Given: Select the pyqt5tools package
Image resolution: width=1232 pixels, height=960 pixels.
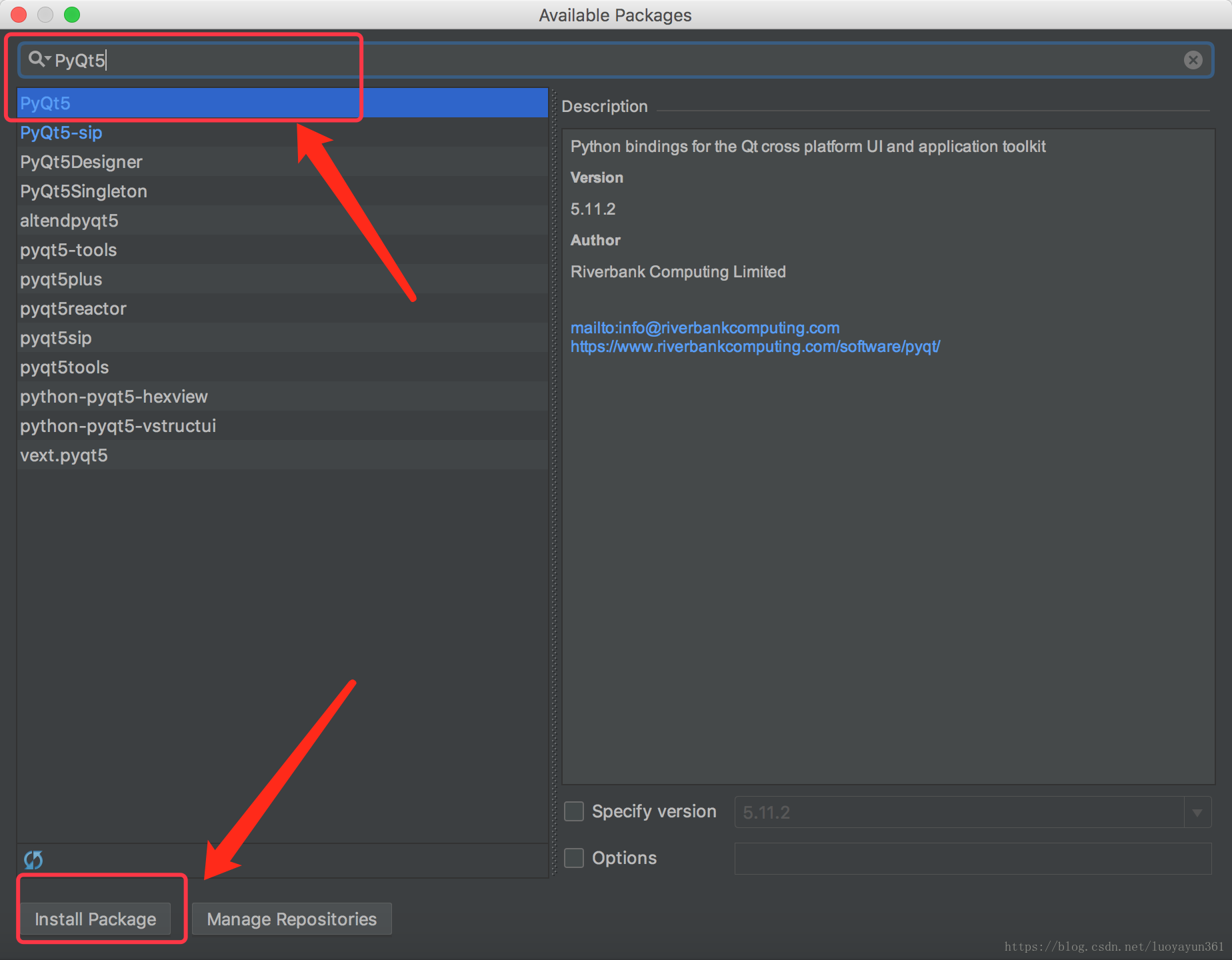Looking at the screenshot, I should (x=283, y=367).
